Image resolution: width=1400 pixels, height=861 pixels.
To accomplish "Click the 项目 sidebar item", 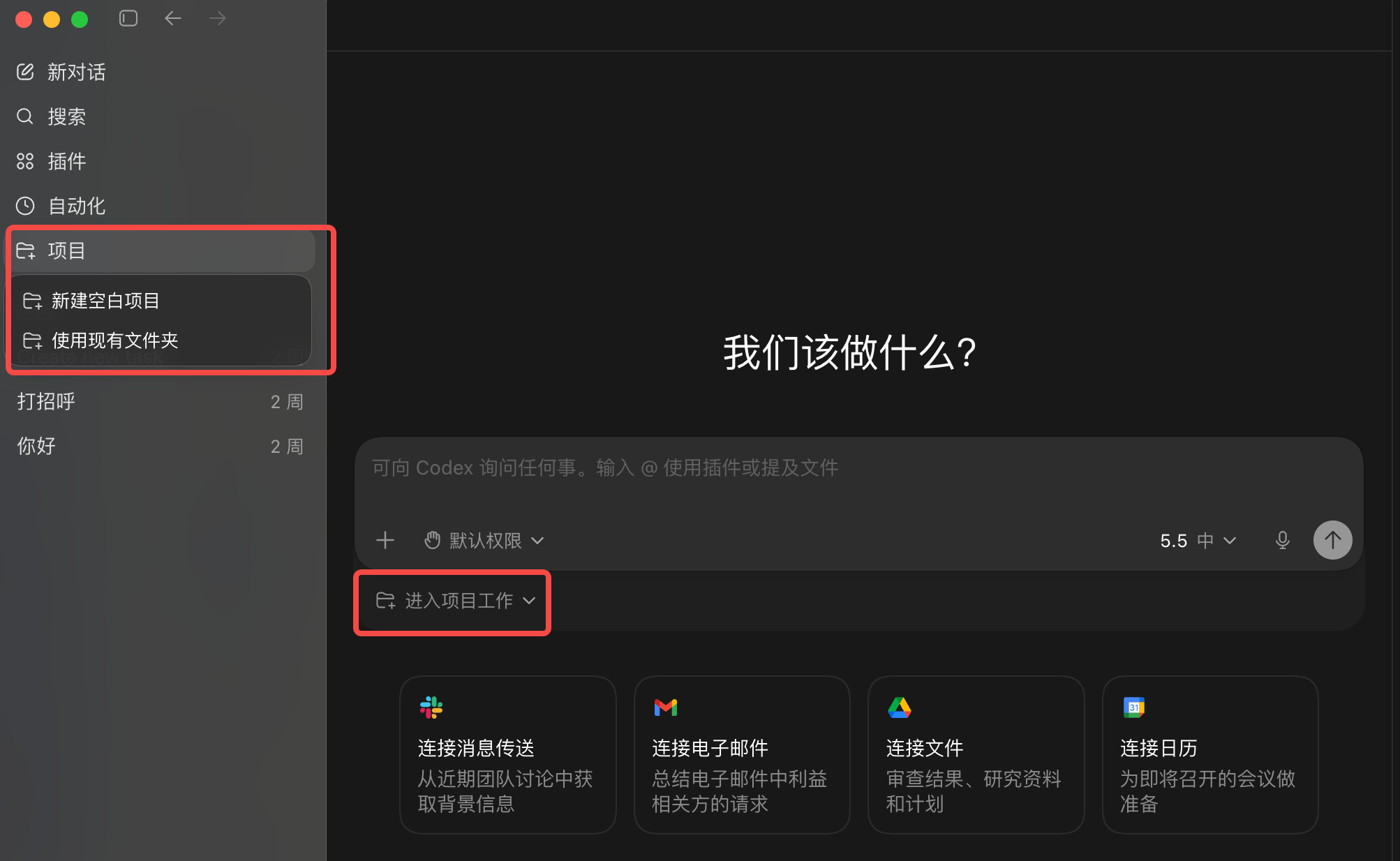I will click(x=161, y=250).
